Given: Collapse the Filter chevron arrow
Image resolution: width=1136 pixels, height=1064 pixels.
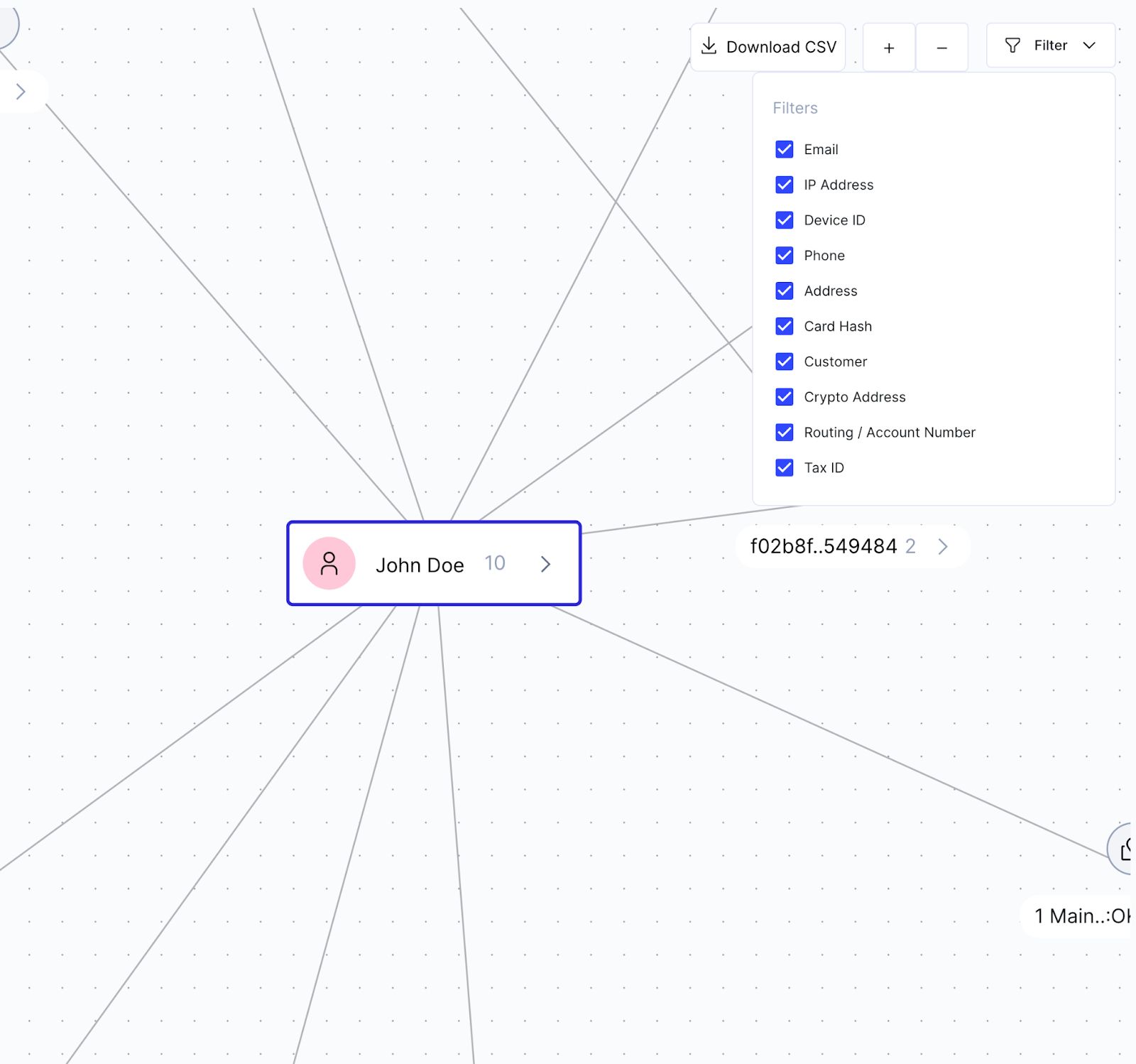Looking at the screenshot, I should [x=1089, y=45].
